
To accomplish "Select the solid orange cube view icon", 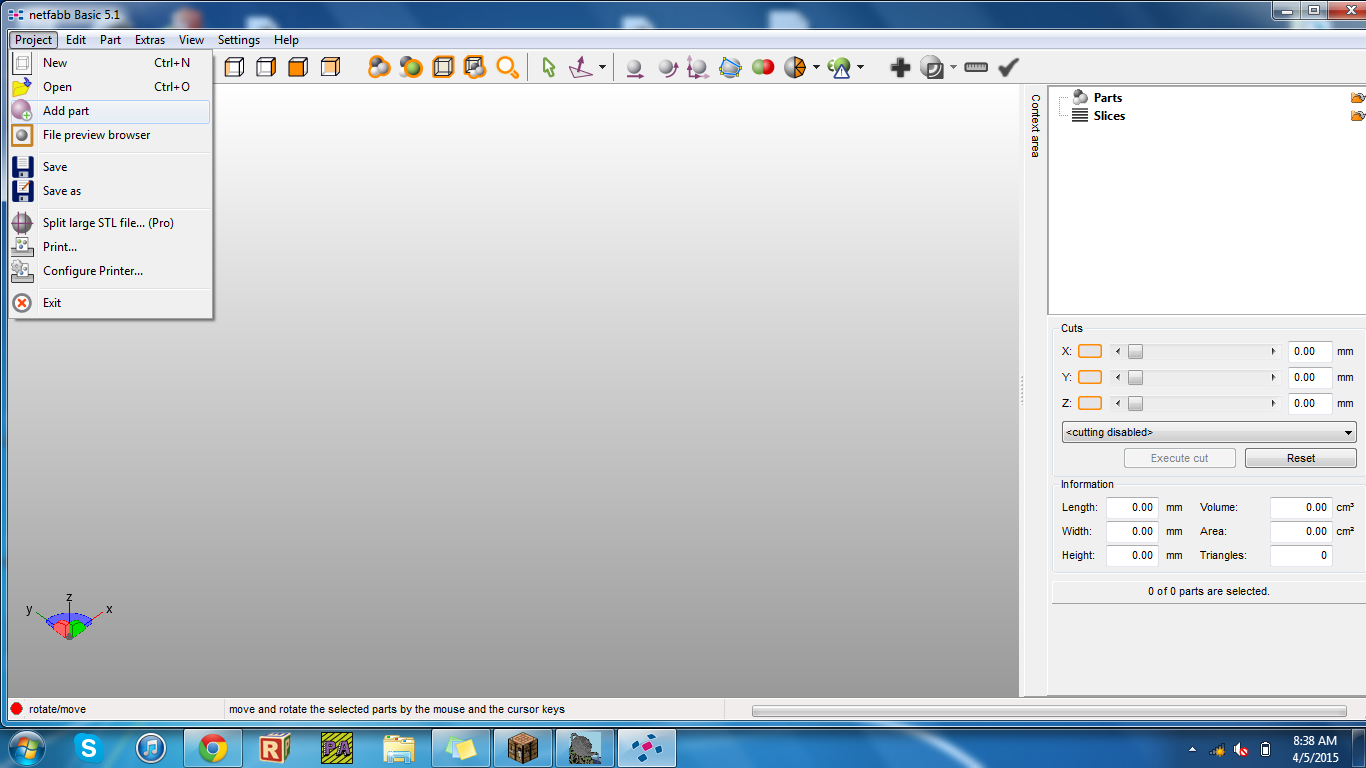I will pyautogui.click(x=298, y=67).
